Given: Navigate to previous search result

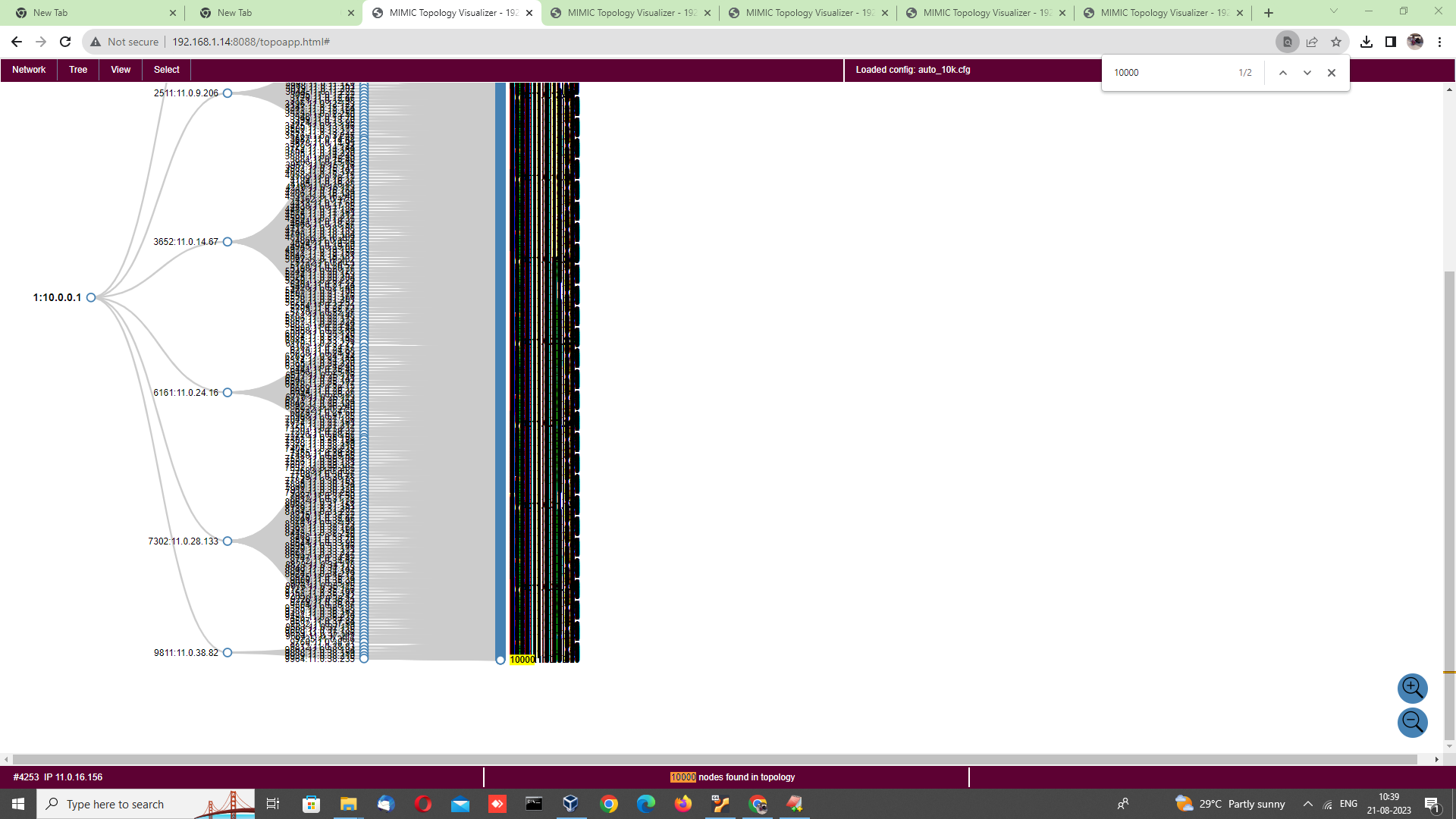Looking at the screenshot, I should 1281,73.
